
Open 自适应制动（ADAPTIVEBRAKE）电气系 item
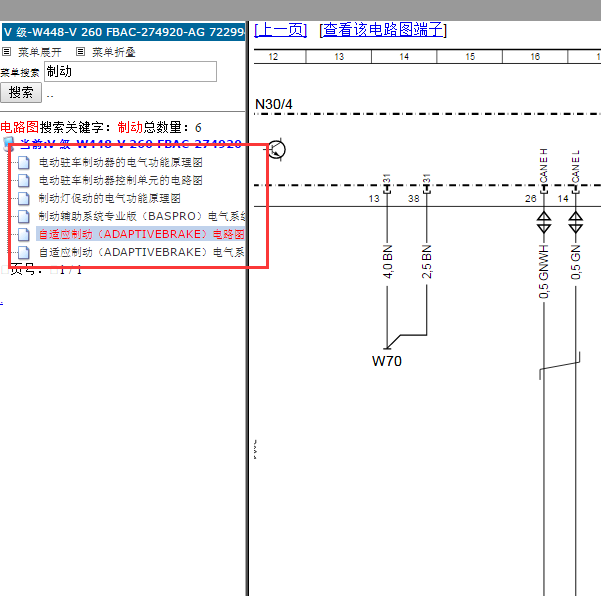141,252
